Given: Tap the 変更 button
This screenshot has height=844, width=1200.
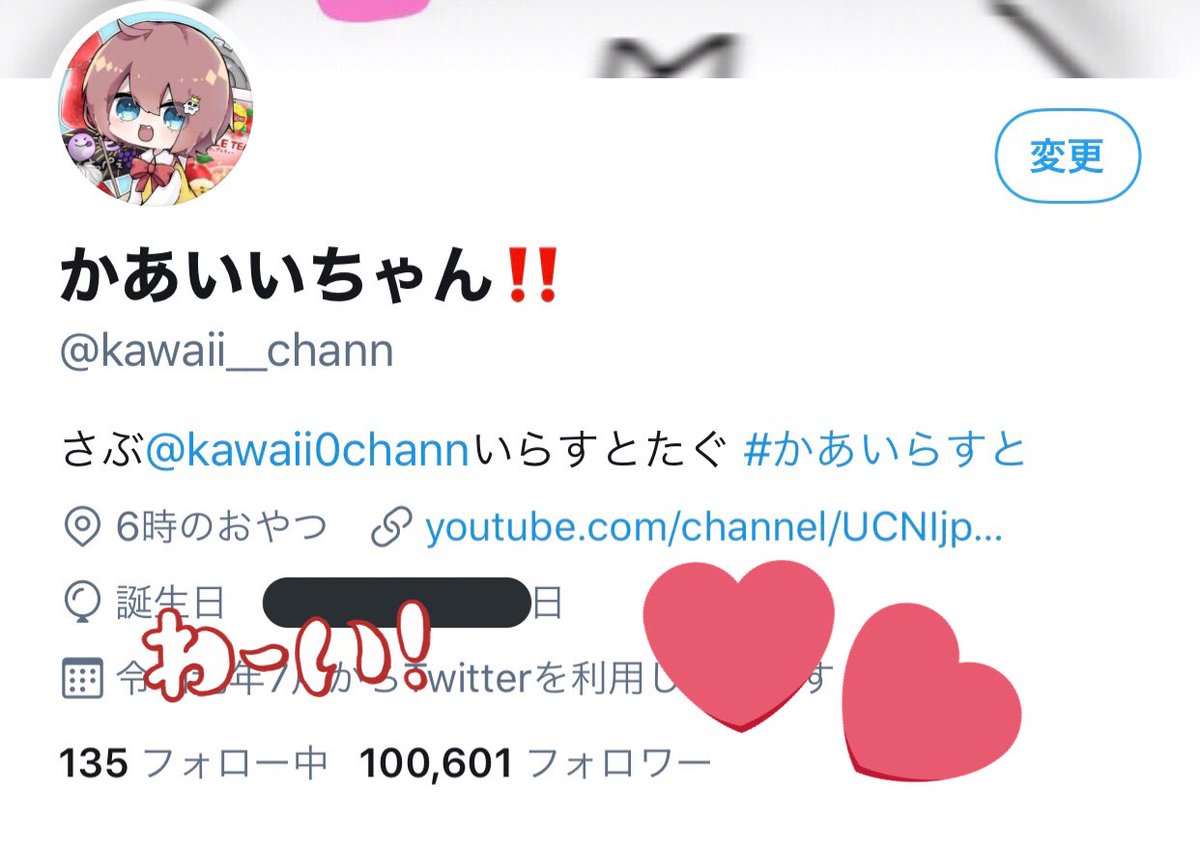Looking at the screenshot, I should [x=1067, y=156].
